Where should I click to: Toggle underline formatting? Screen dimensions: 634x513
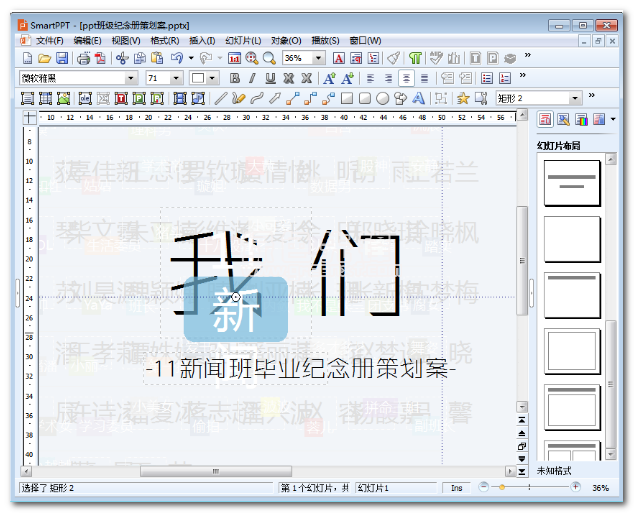(x=270, y=78)
